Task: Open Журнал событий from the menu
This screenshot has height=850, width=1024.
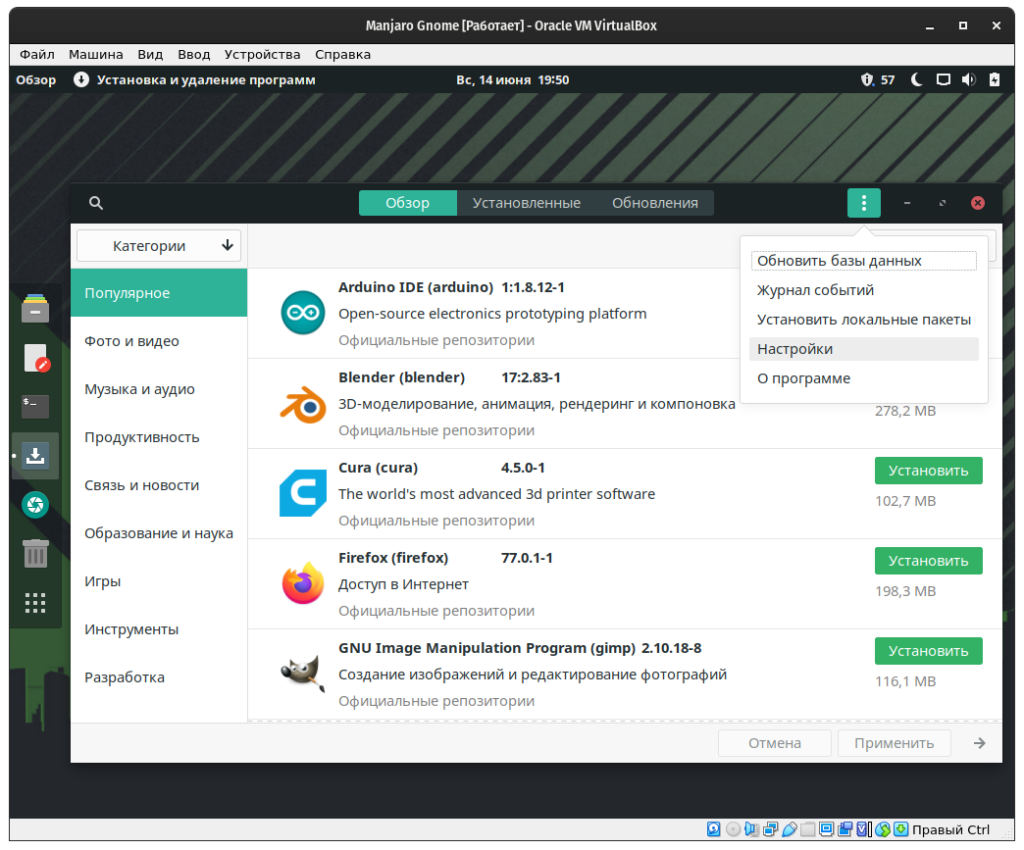Action: [x=863, y=290]
